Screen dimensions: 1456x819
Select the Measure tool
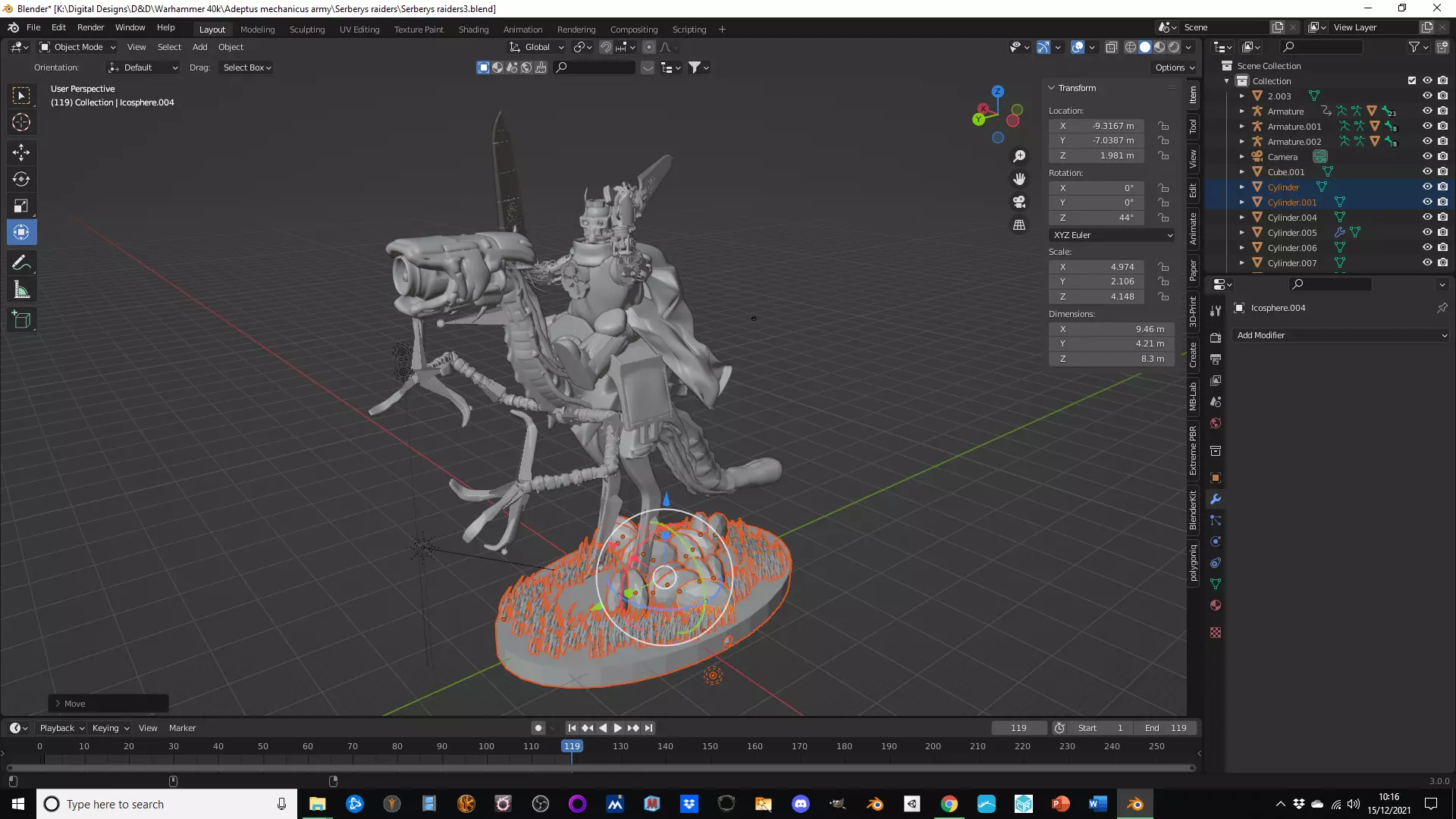[x=21, y=290]
